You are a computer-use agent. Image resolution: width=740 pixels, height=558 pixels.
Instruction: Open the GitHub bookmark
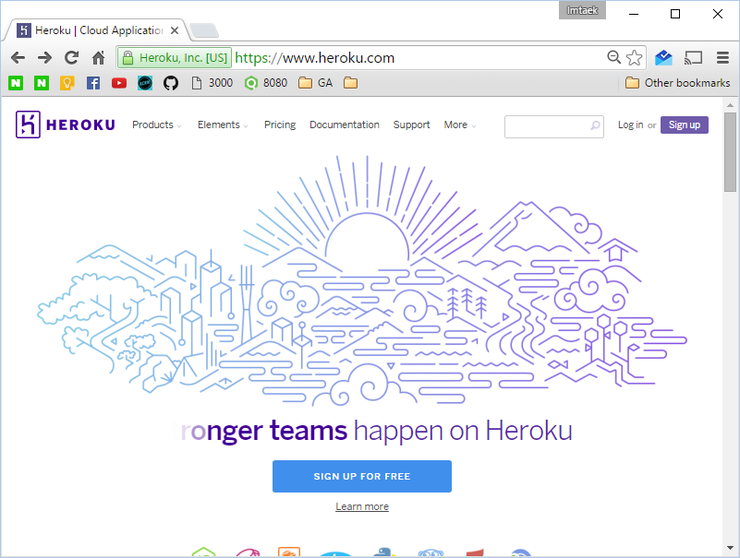[171, 83]
